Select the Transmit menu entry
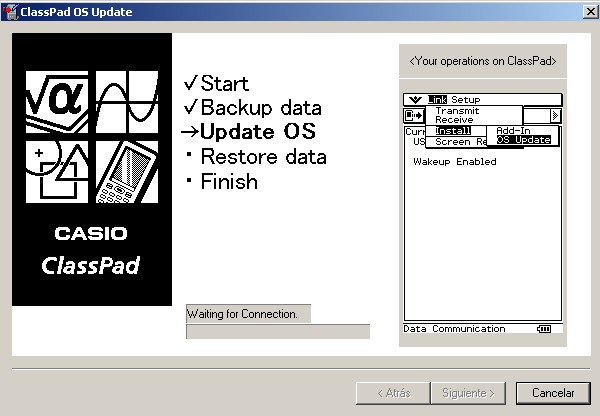This screenshot has width=600, height=416. click(457, 111)
